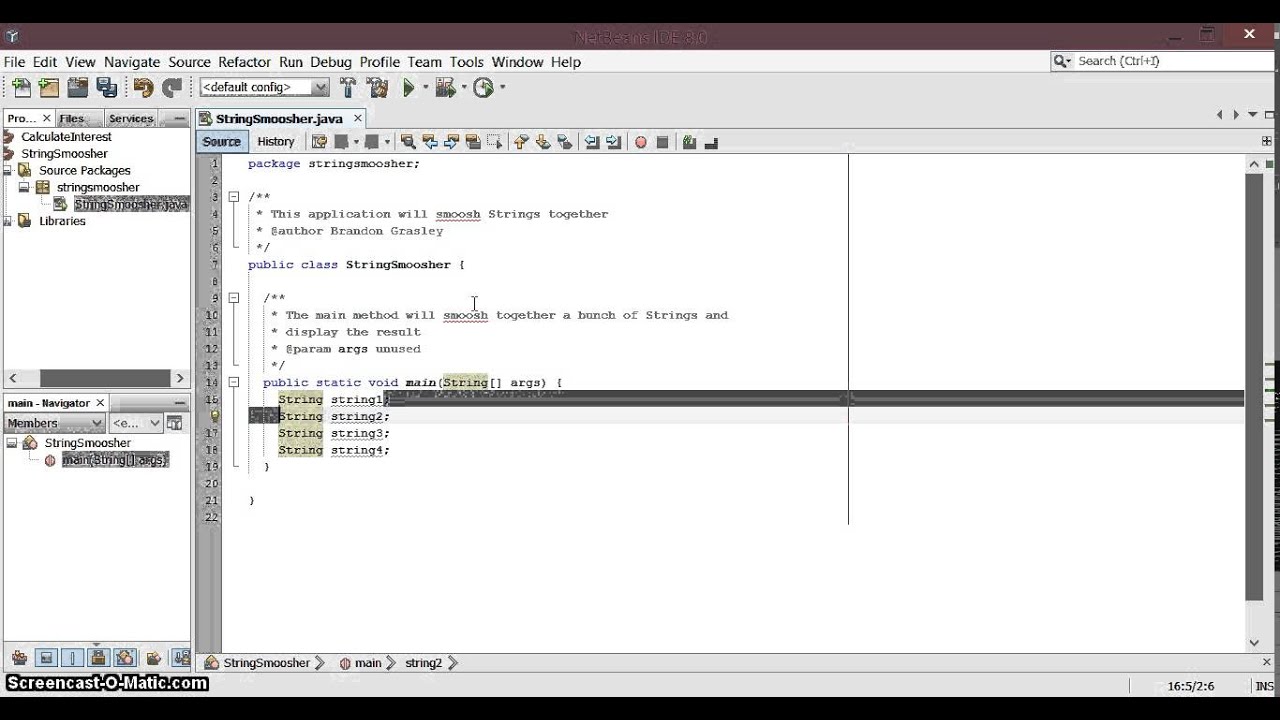Toggle Bookmark in editor toolbar
This screenshot has height=720, width=1280.
click(x=563, y=142)
